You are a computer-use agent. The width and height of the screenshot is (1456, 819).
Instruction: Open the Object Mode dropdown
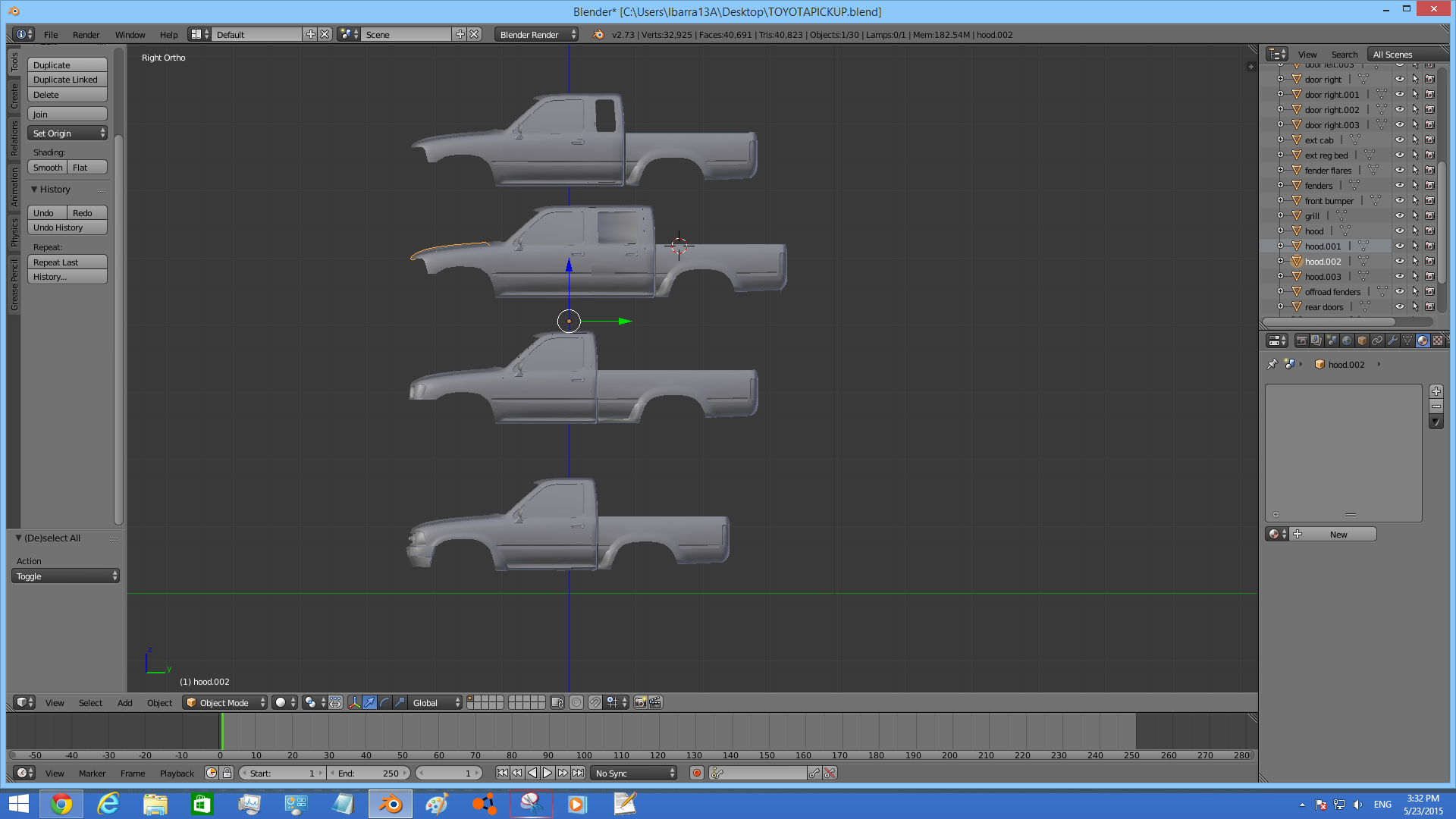225,702
